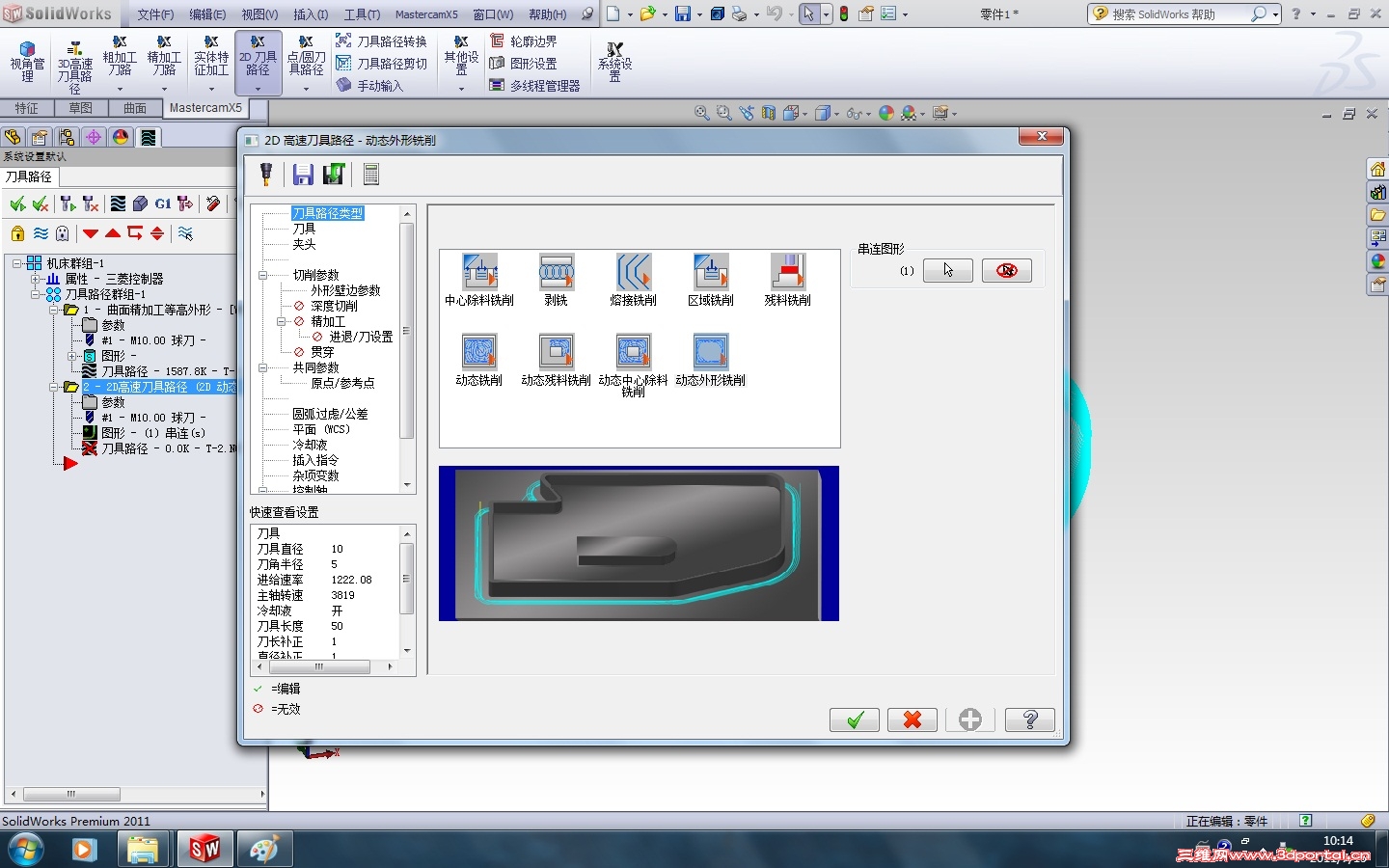Select the 区域铣削 toolpath type icon
Viewport: 1389px width, 868px height.
(711, 272)
